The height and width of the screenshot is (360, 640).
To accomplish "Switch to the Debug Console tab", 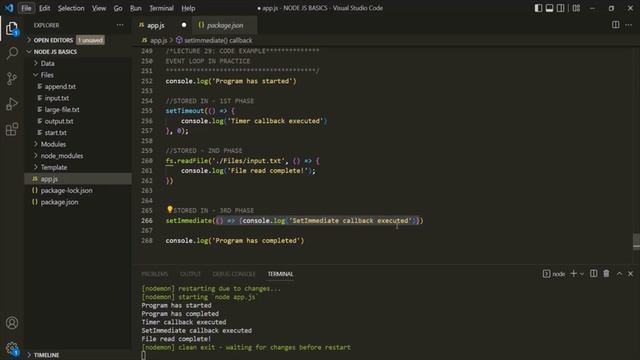I will 234,274.
